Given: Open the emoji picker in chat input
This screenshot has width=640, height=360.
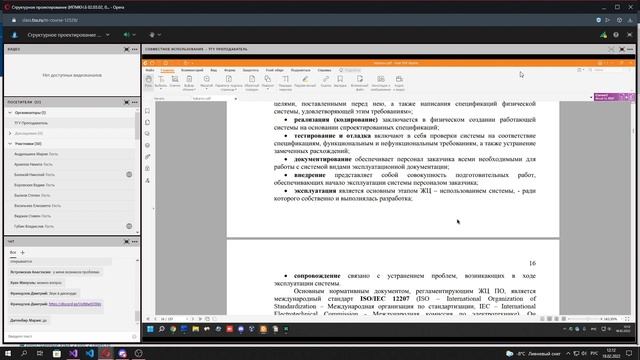Looking at the screenshot, I should (134, 336).
